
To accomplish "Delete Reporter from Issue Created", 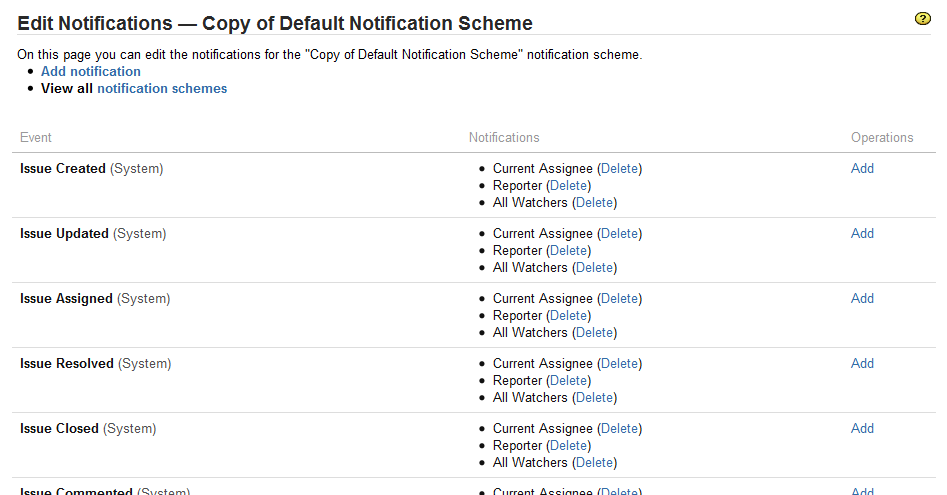I will pos(569,186).
